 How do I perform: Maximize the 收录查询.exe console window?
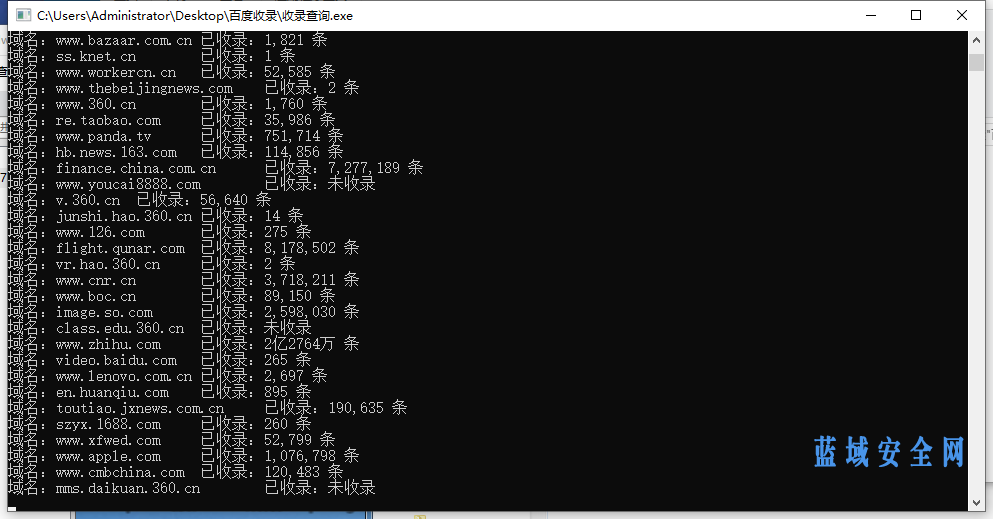(x=916, y=15)
